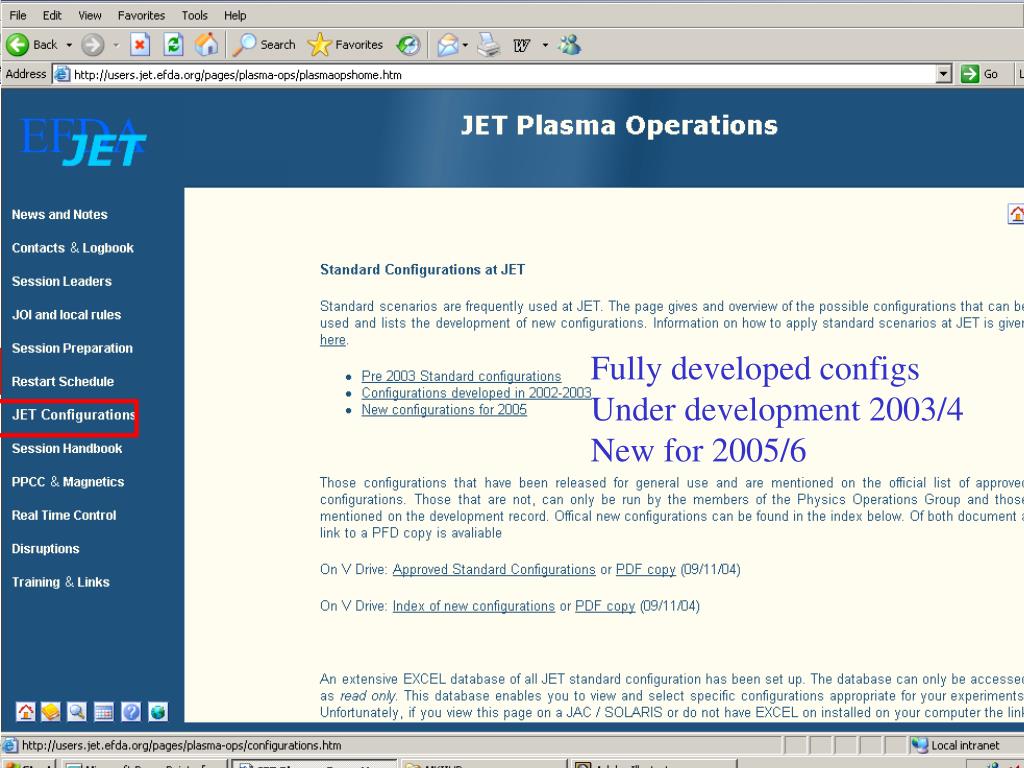Screen dimensions: 1024x768
Task: Open the Edit menu
Action: click(52, 15)
